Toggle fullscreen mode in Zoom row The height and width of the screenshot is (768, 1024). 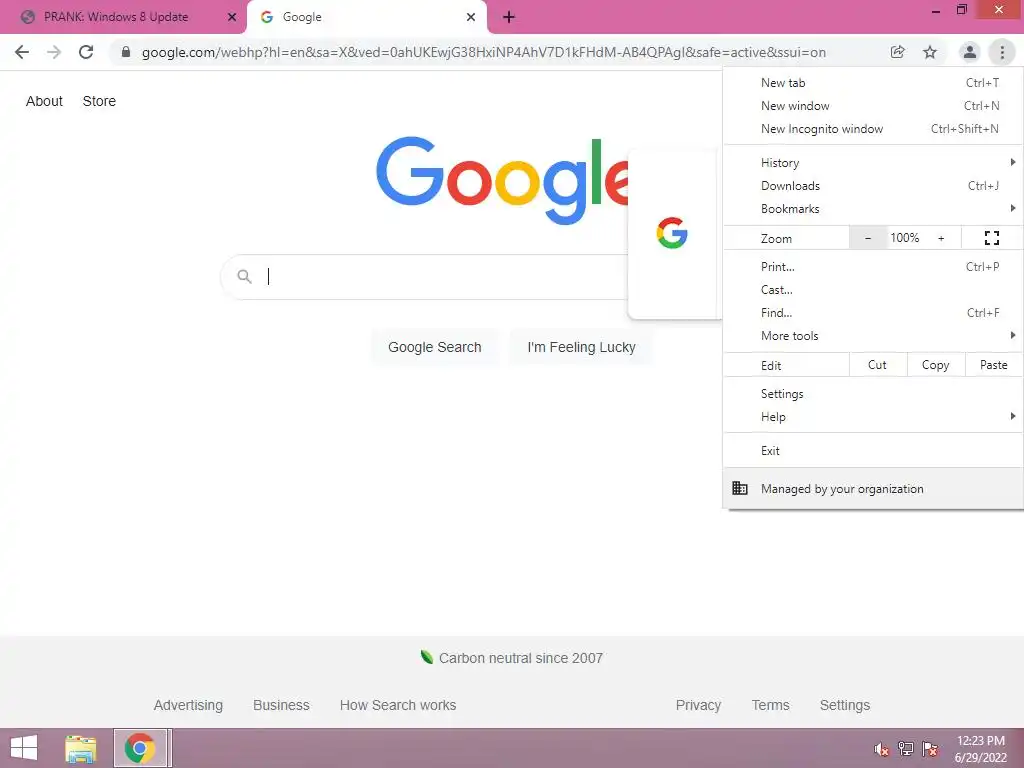[x=991, y=238]
